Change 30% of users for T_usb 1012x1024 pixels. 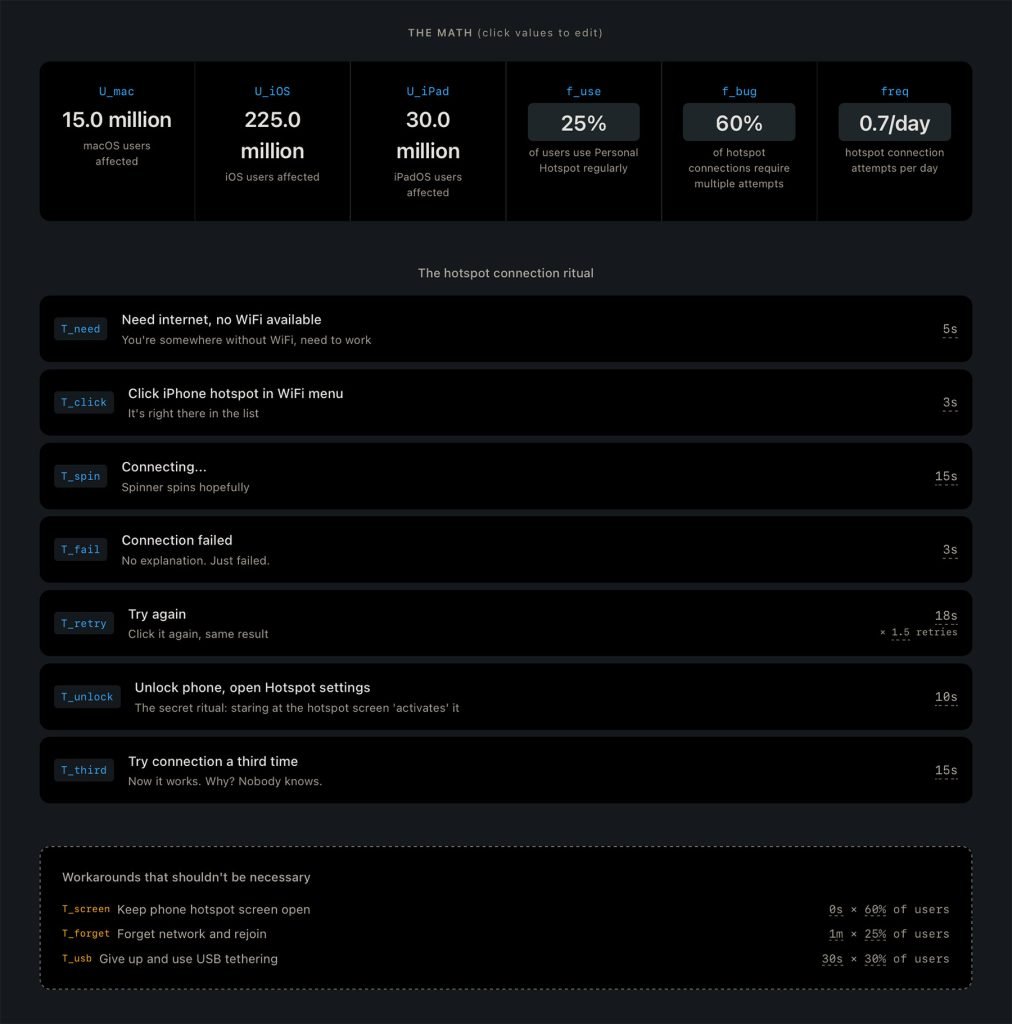point(875,959)
